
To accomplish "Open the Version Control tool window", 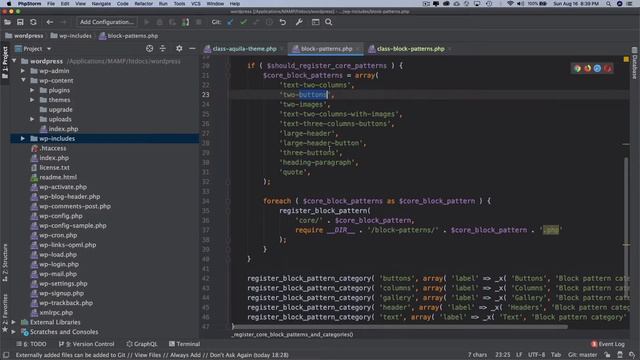I will 87,344.
